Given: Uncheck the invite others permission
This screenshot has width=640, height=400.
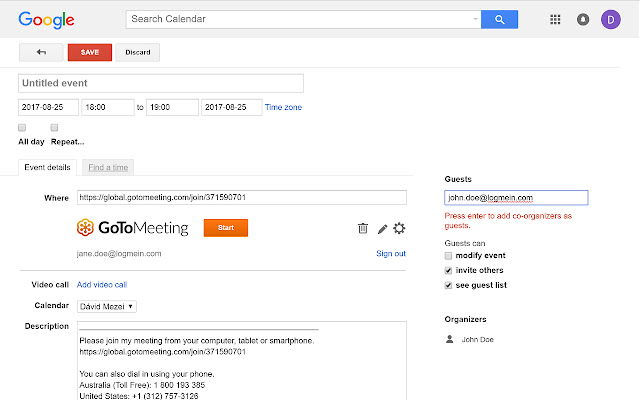Looking at the screenshot, I should coord(448,270).
